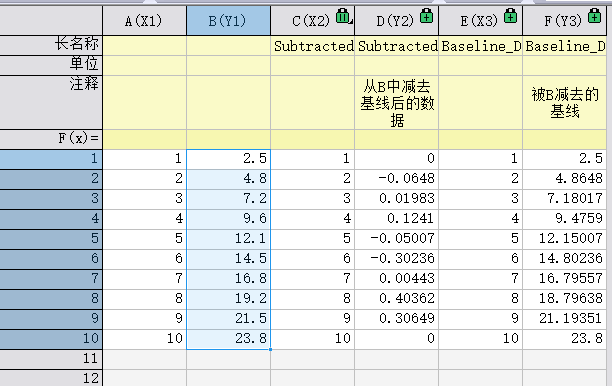Click cell value 9.6 in column B
The width and height of the screenshot is (612, 386).
pos(228,219)
